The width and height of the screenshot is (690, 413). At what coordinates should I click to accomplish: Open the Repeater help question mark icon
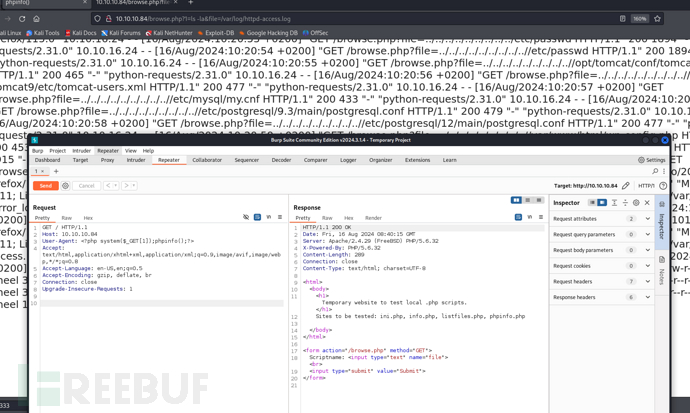point(663,186)
